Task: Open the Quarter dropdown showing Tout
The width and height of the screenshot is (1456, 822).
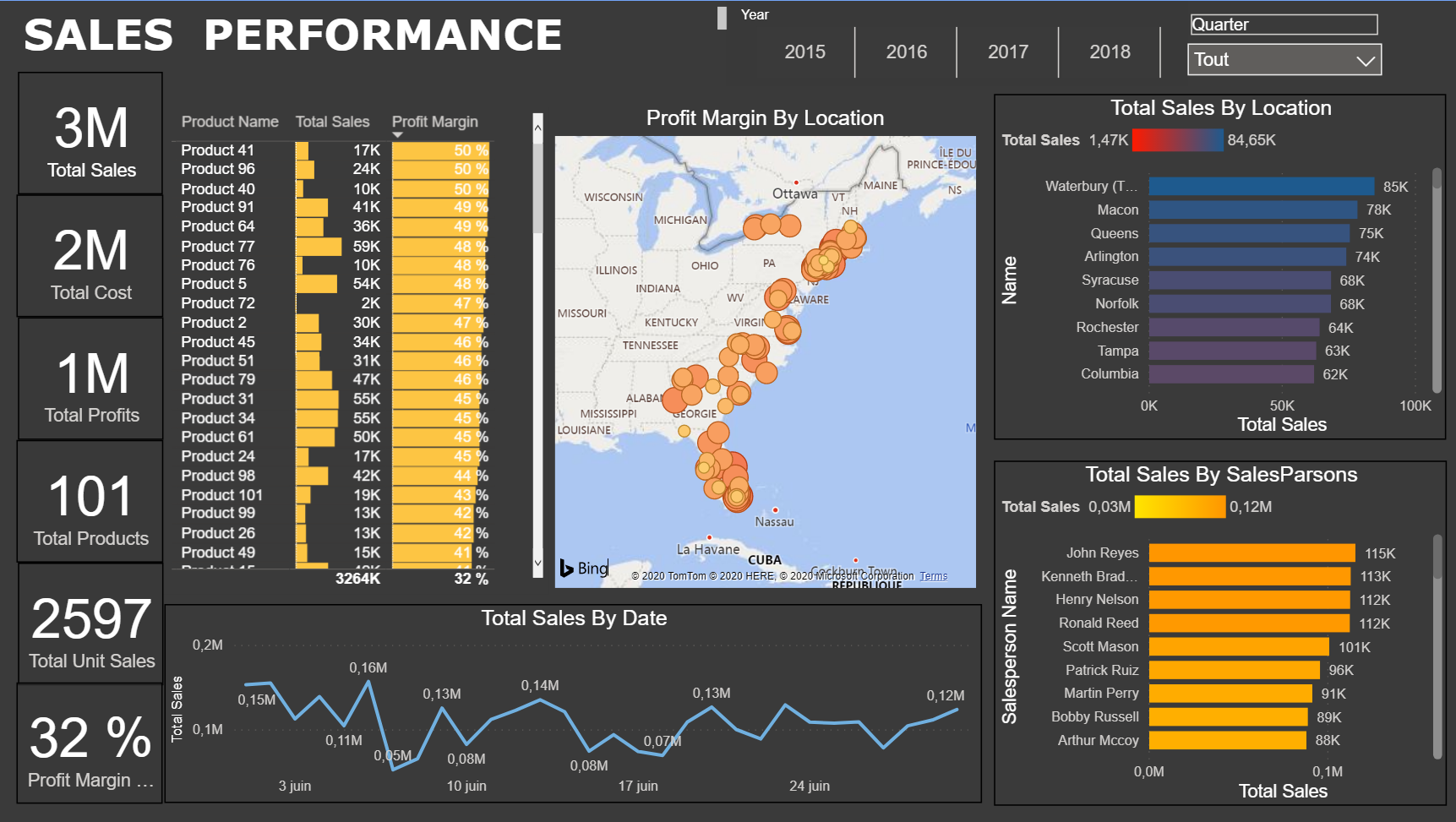Action: pyautogui.click(x=1284, y=59)
